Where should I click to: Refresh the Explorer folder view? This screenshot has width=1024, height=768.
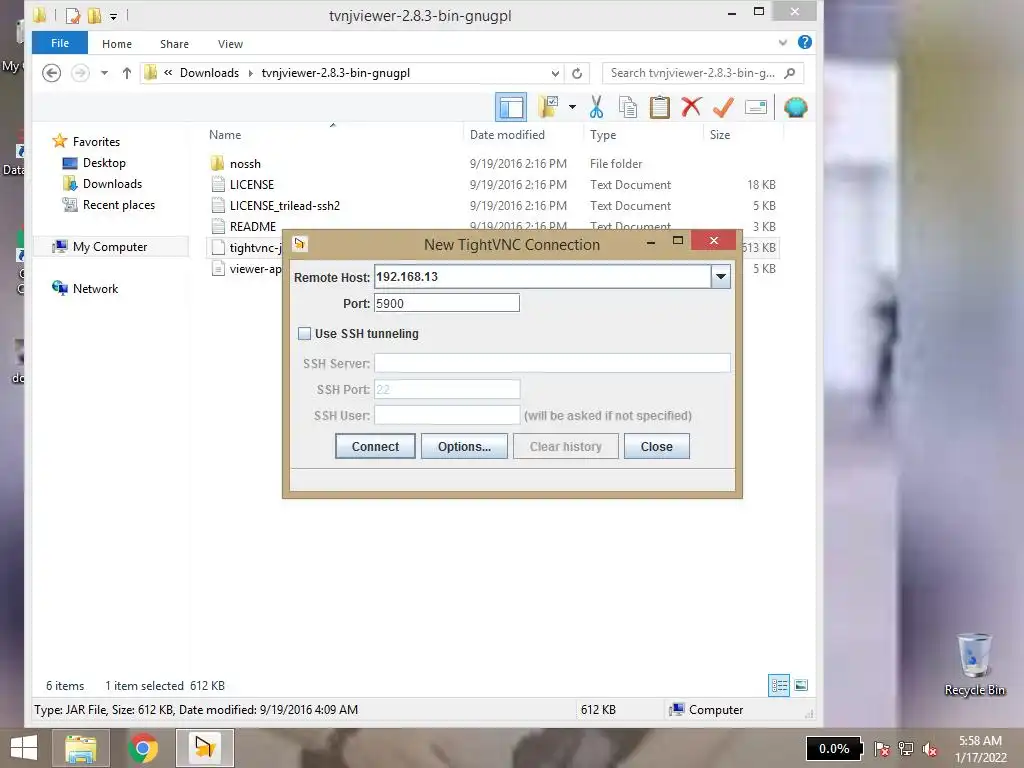click(x=577, y=73)
